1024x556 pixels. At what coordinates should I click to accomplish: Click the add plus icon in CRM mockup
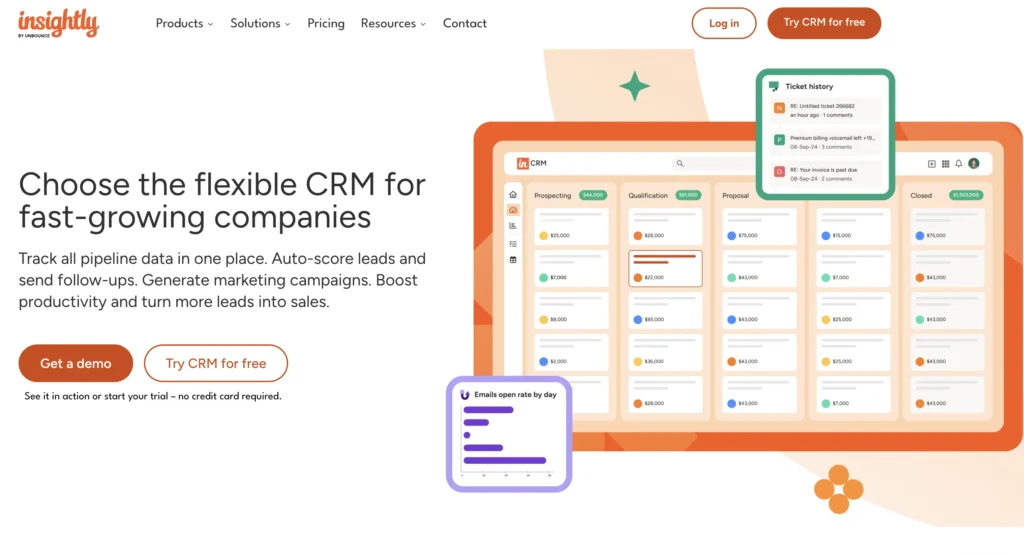click(932, 164)
